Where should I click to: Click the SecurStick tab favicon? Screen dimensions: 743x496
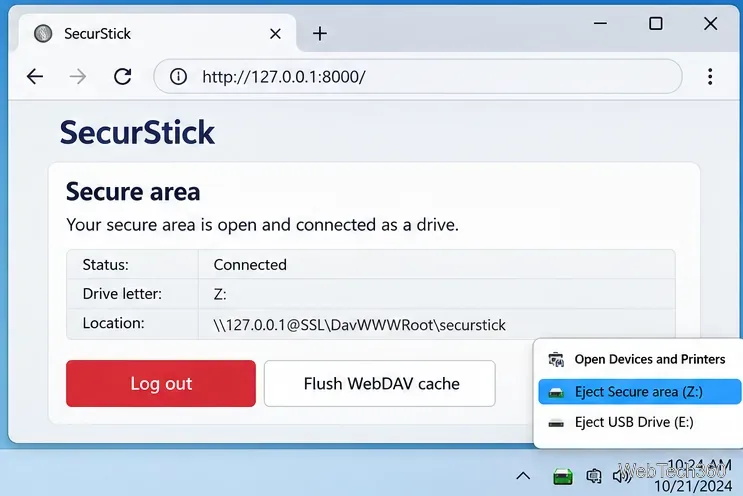(x=43, y=34)
